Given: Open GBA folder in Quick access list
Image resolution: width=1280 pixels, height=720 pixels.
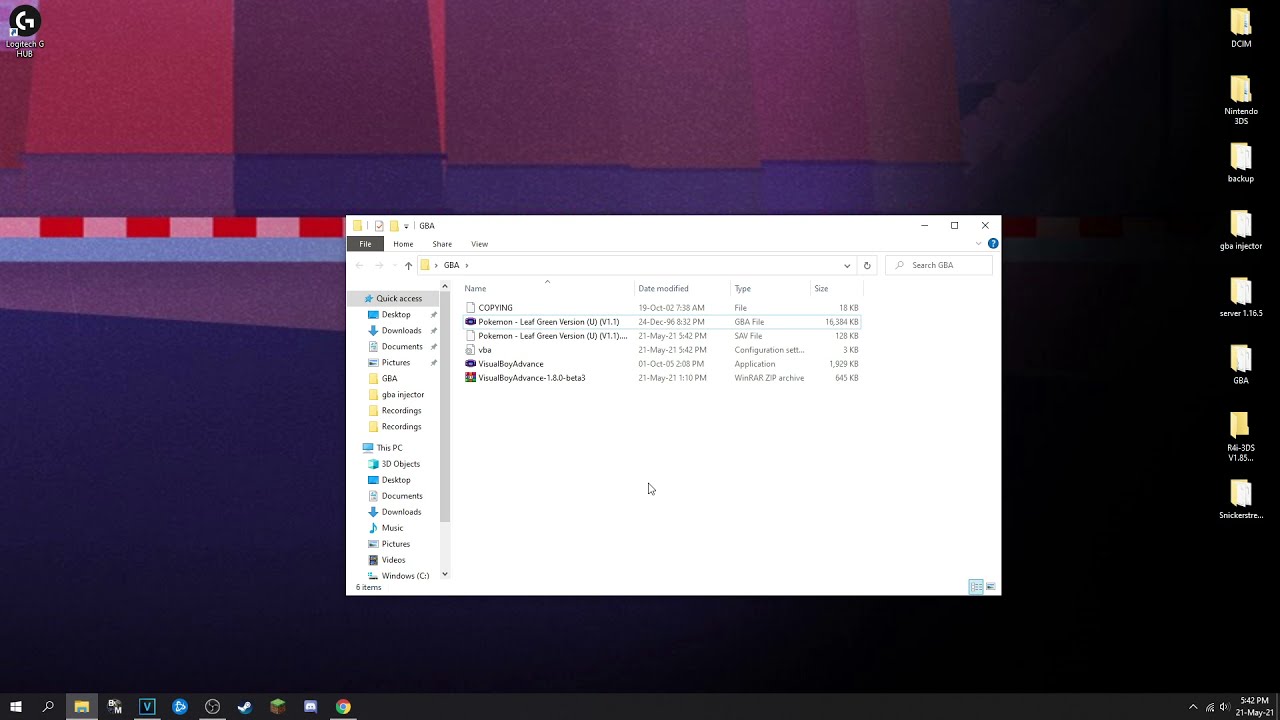Looking at the screenshot, I should click(x=389, y=378).
